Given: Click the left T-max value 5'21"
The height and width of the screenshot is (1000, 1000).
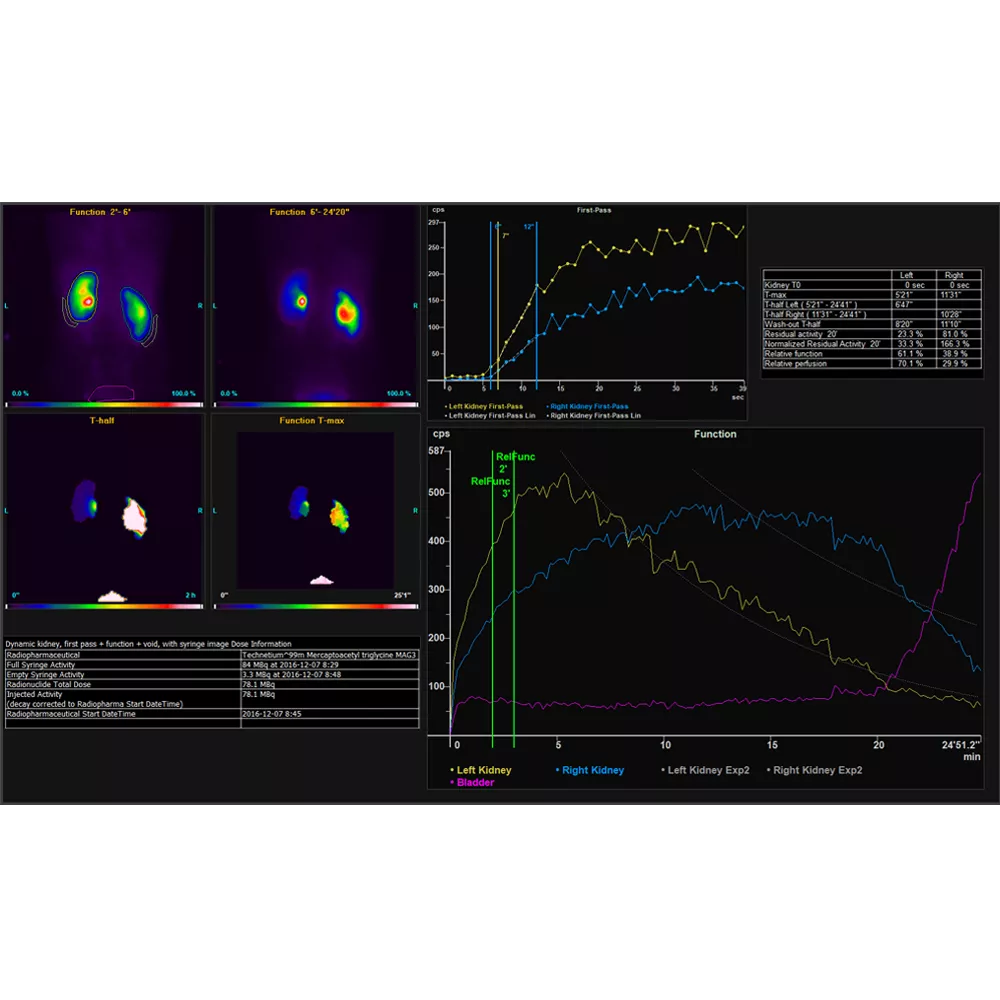Looking at the screenshot, I should 904,295.
